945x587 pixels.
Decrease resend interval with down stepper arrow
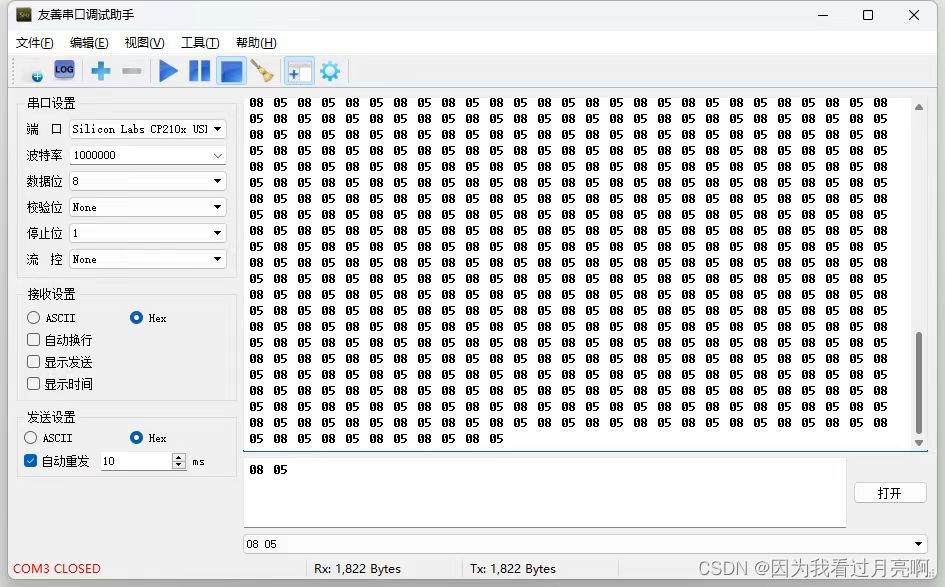click(179, 465)
